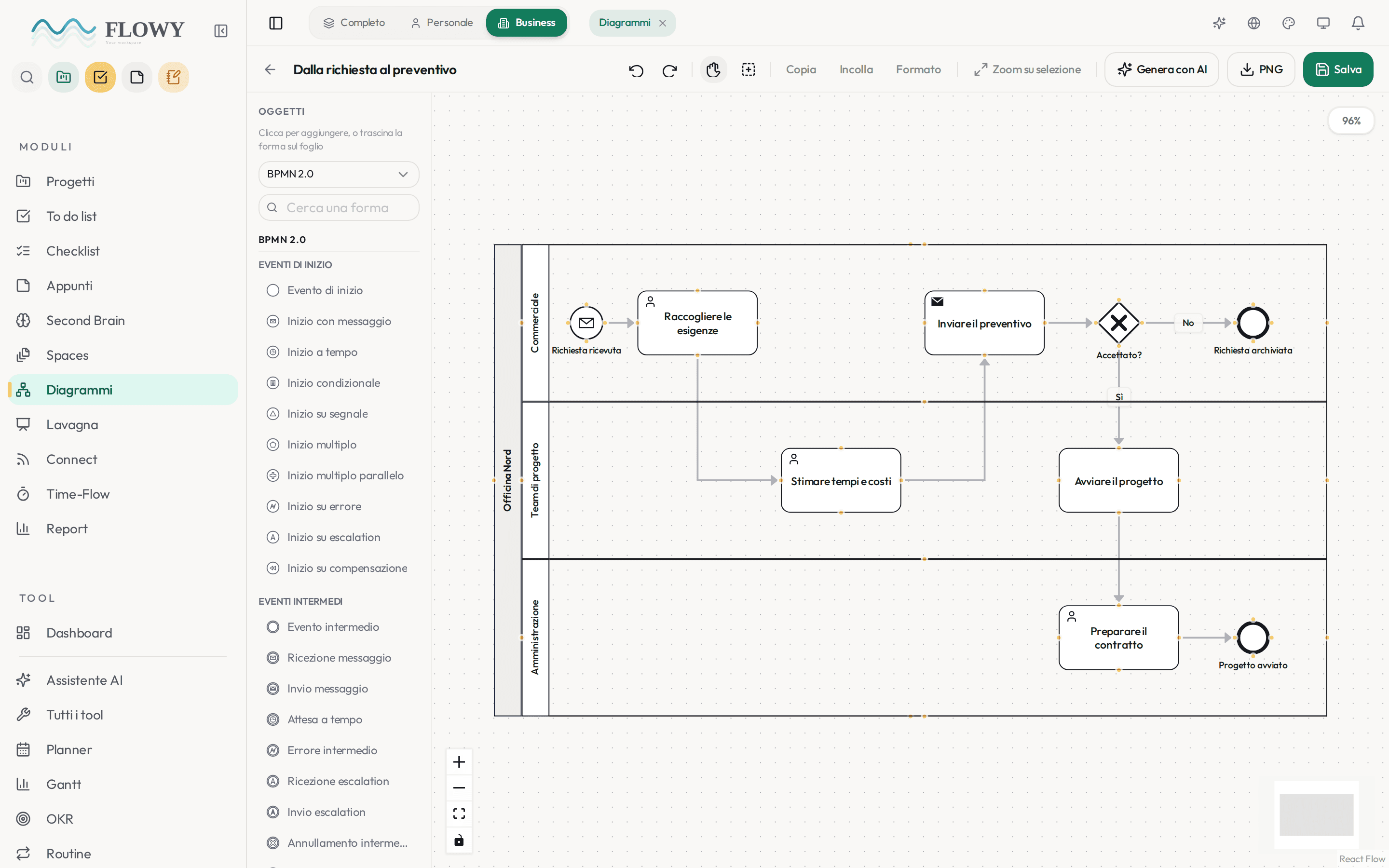Switch to Personale mode tab
The width and height of the screenshot is (1389, 868).
[442, 23]
